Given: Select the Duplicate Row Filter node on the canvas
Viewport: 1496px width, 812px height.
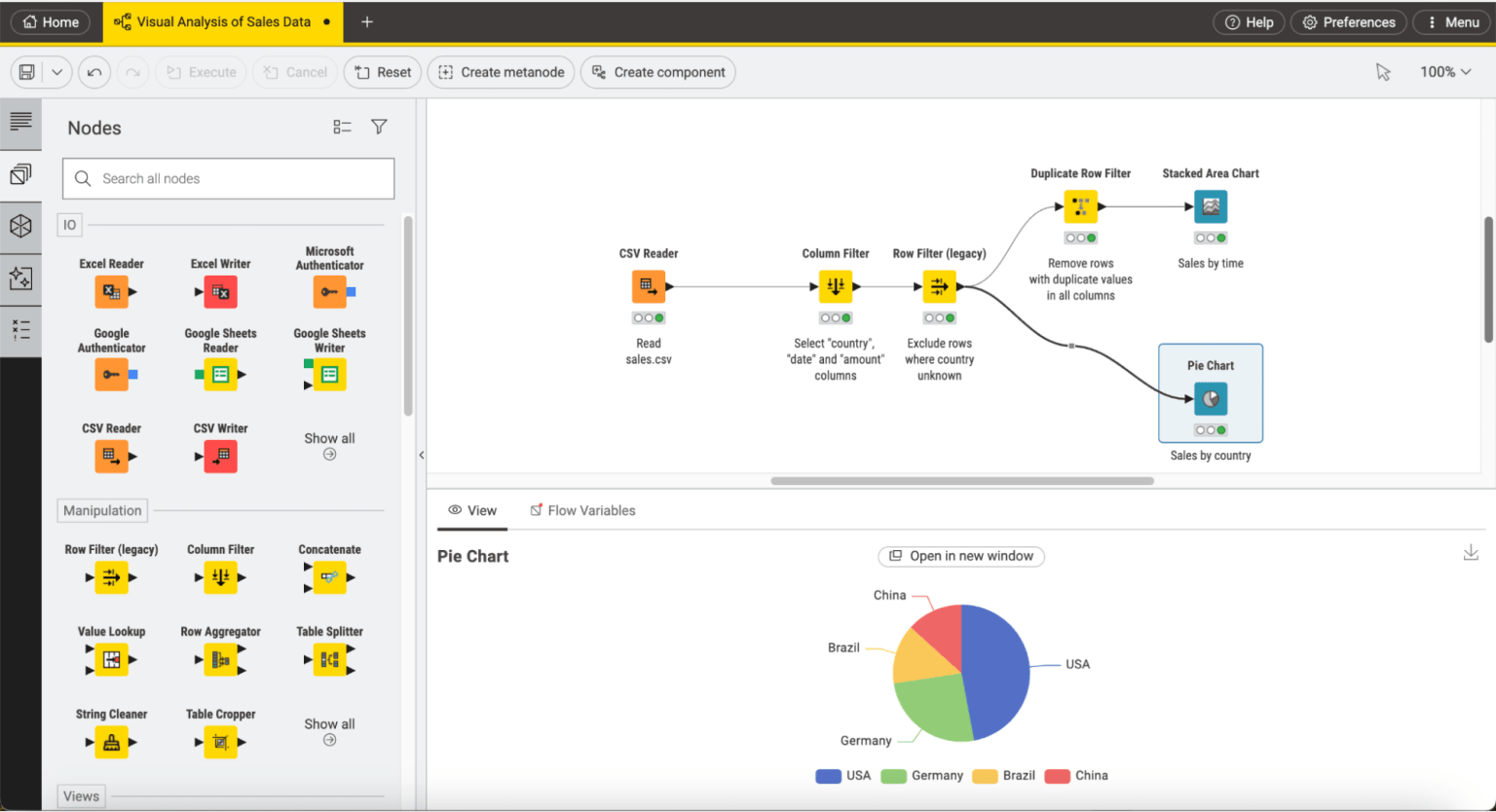Looking at the screenshot, I should pyautogui.click(x=1081, y=206).
